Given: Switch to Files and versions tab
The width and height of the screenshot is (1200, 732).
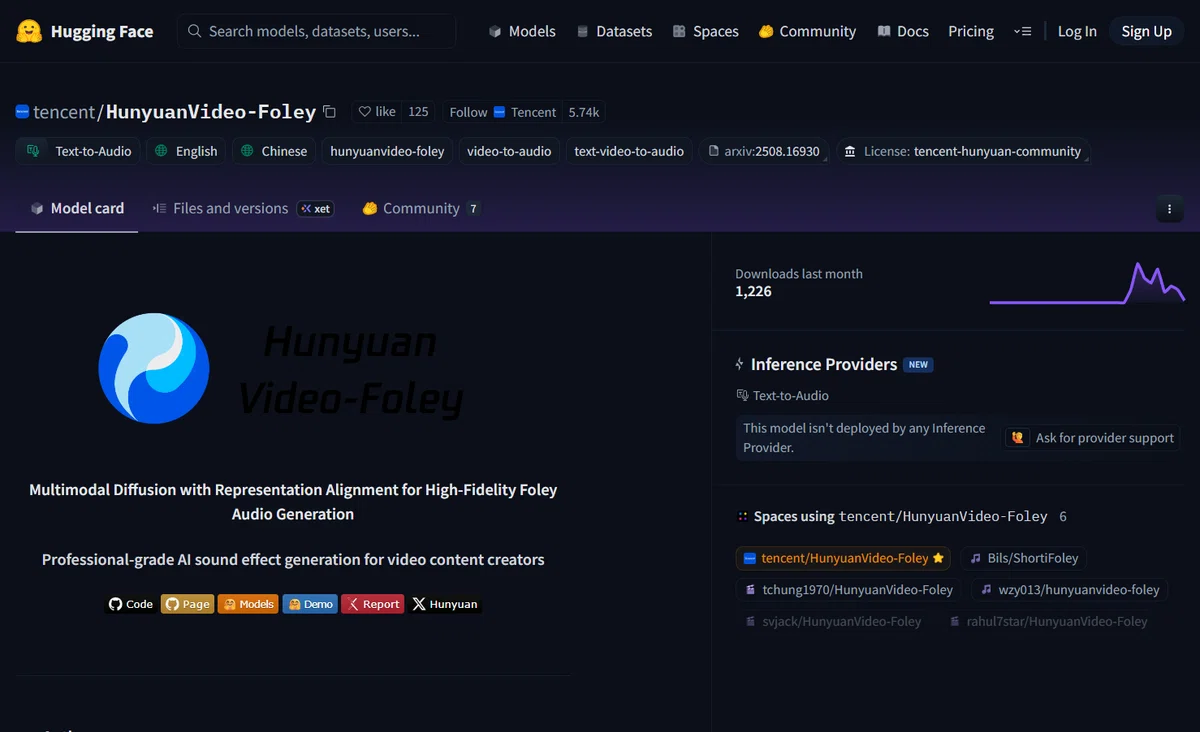Looking at the screenshot, I should [x=243, y=209].
